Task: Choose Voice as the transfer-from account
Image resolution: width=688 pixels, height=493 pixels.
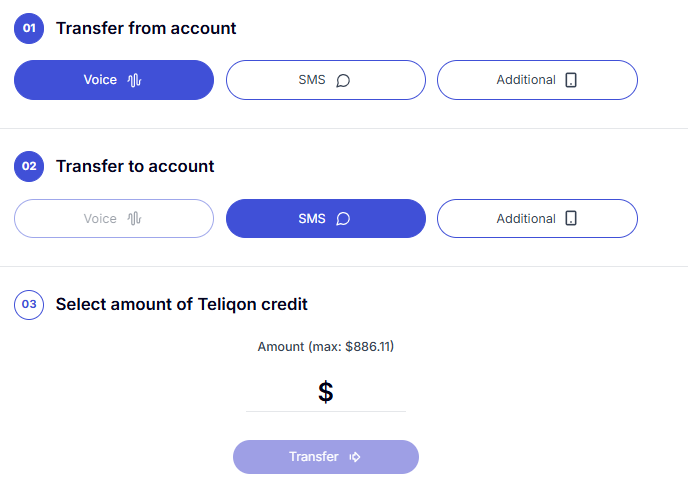Action: click(x=113, y=80)
